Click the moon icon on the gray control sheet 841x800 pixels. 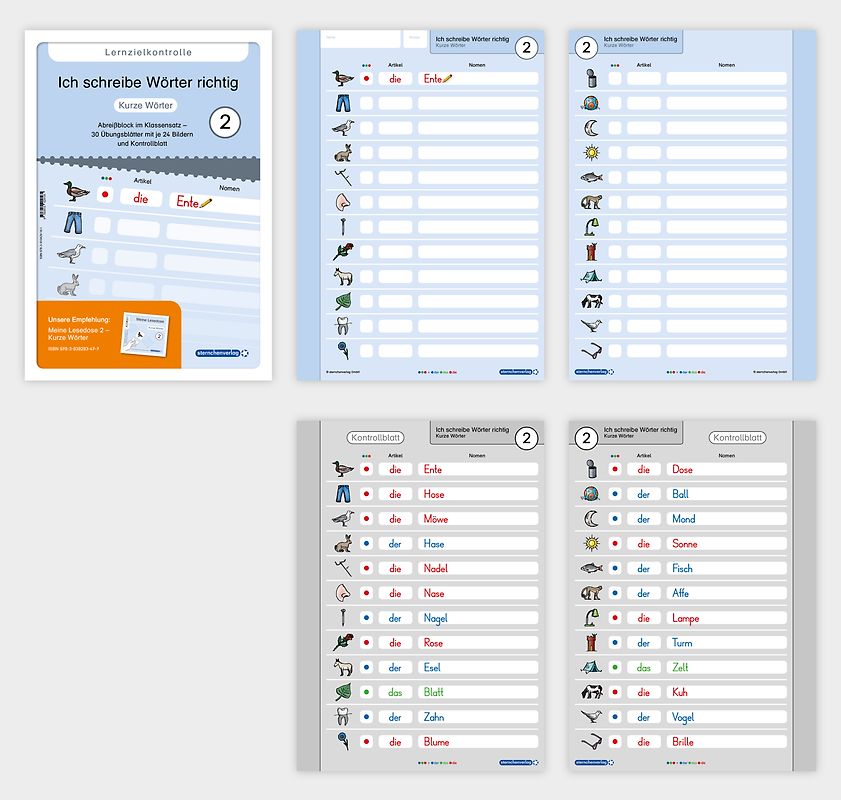[x=591, y=519]
